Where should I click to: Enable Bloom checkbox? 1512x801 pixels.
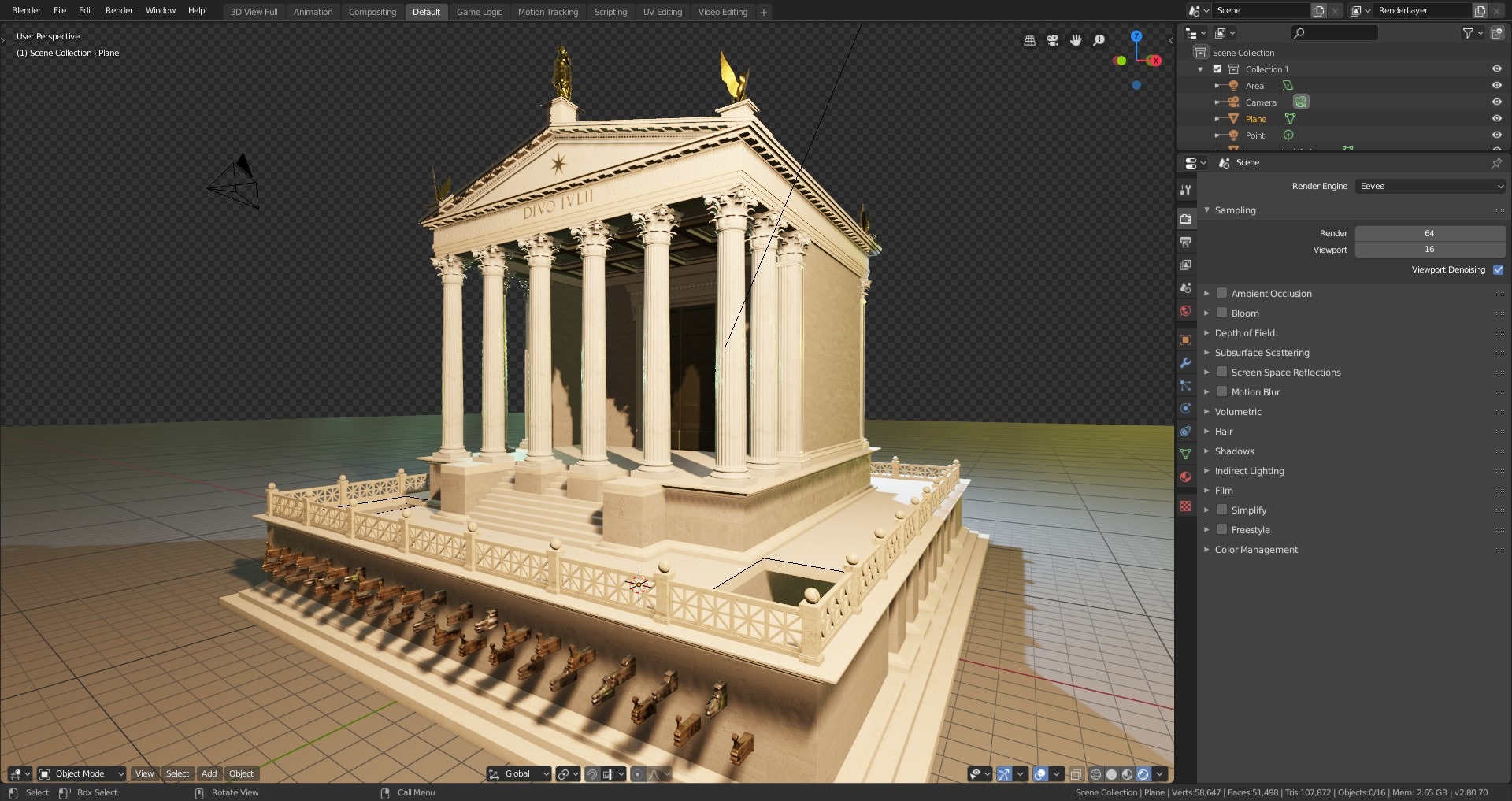pyautogui.click(x=1222, y=313)
